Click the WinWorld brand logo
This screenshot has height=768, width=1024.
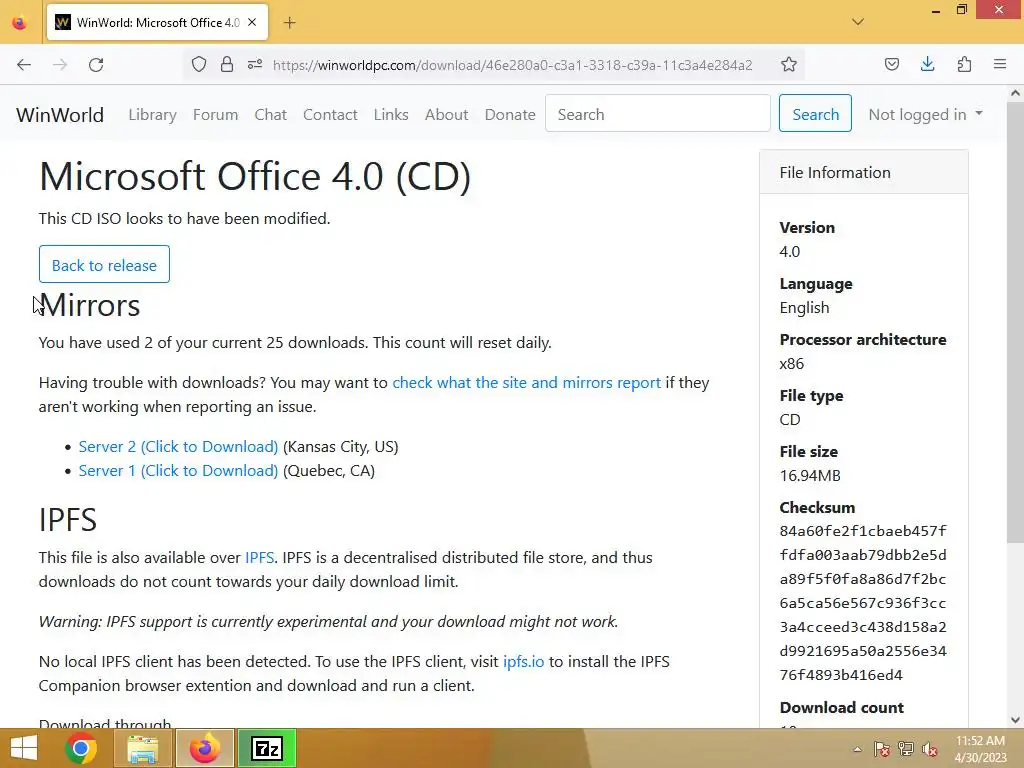(60, 114)
